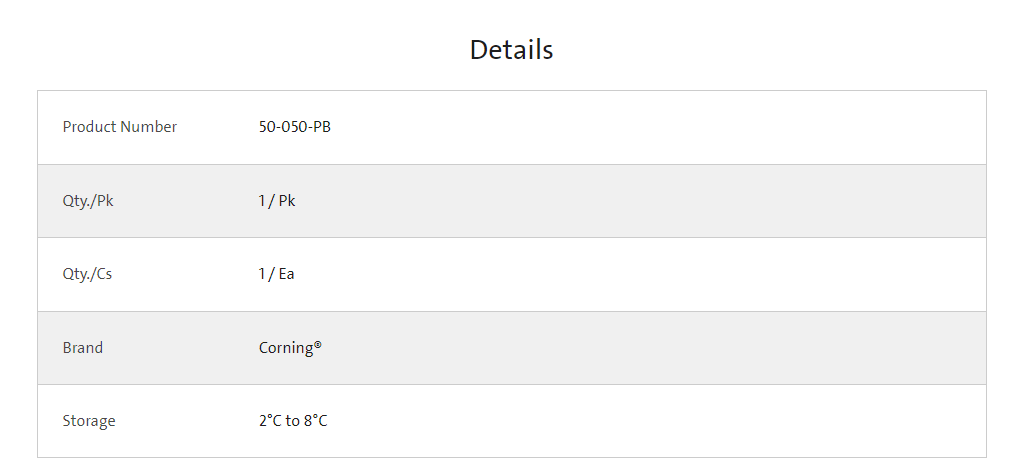Click the 'Ea' unit in Qty./Cs value
Image resolution: width=1034 pixels, height=473 pixels.
[x=286, y=274]
